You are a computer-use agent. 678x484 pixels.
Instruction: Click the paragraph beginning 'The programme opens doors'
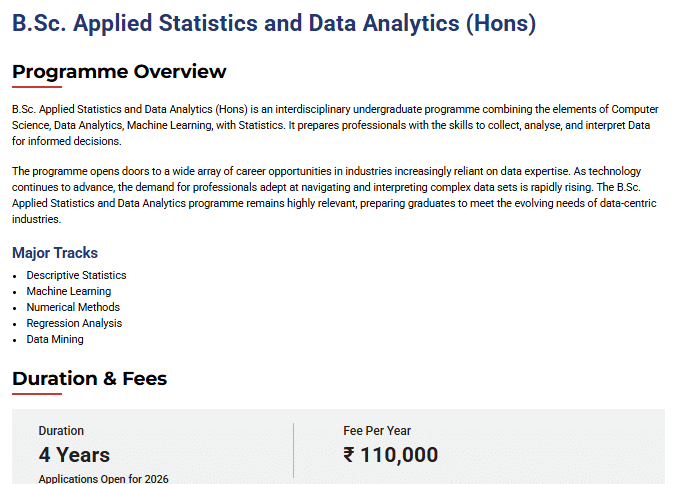pyautogui.click(x=335, y=195)
